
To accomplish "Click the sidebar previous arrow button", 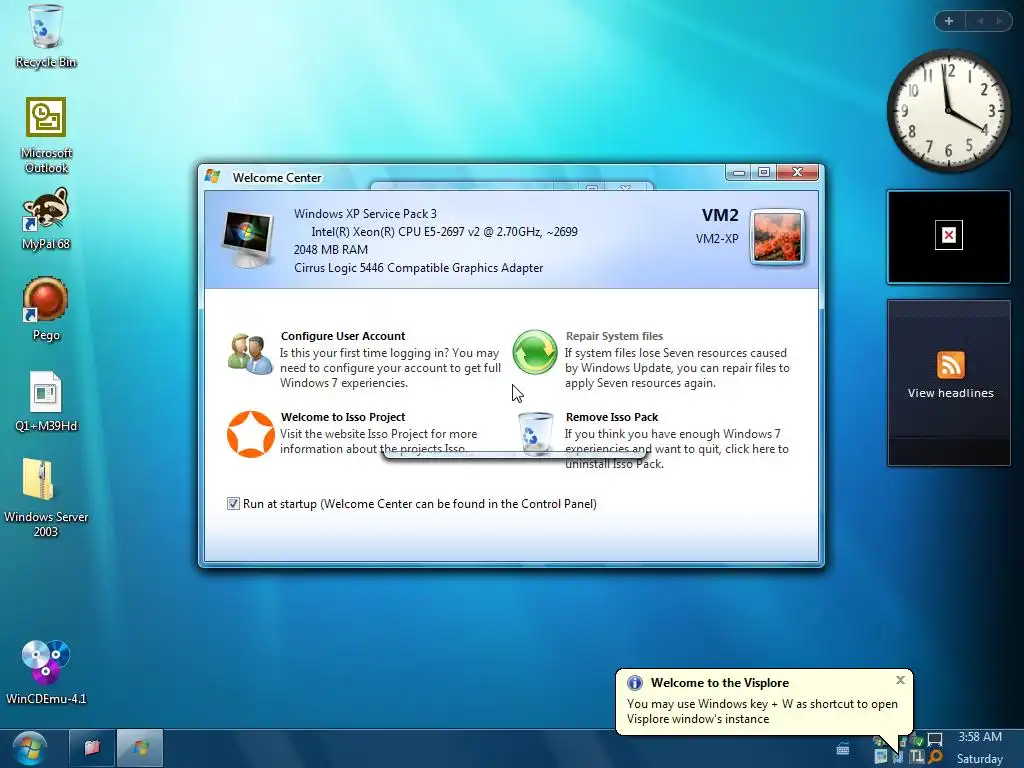I will (980, 21).
